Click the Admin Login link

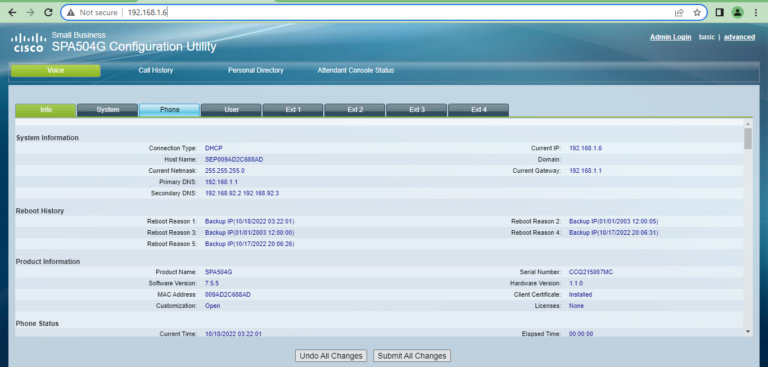671,37
